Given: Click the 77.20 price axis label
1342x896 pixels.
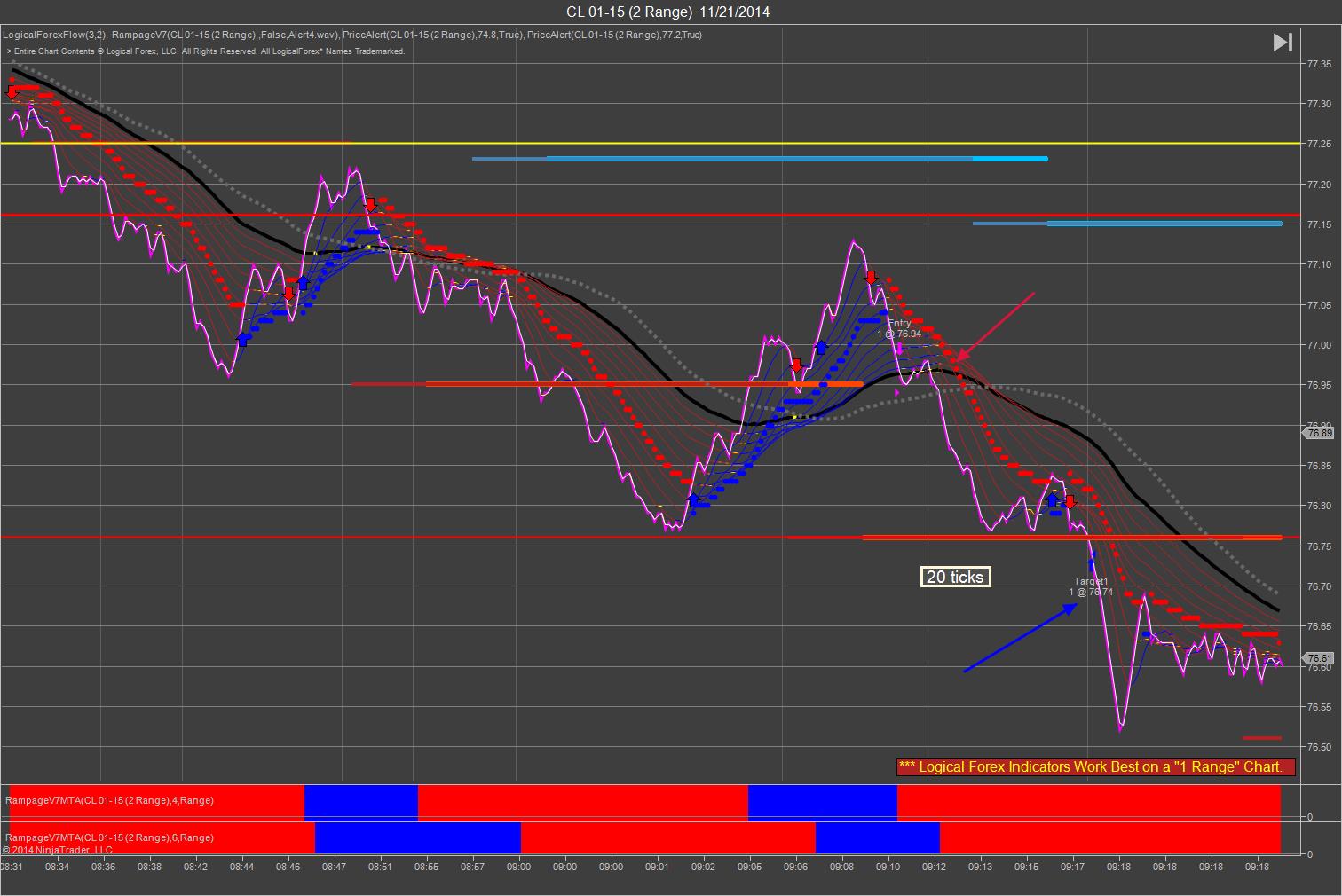Looking at the screenshot, I should [1318, 185].
